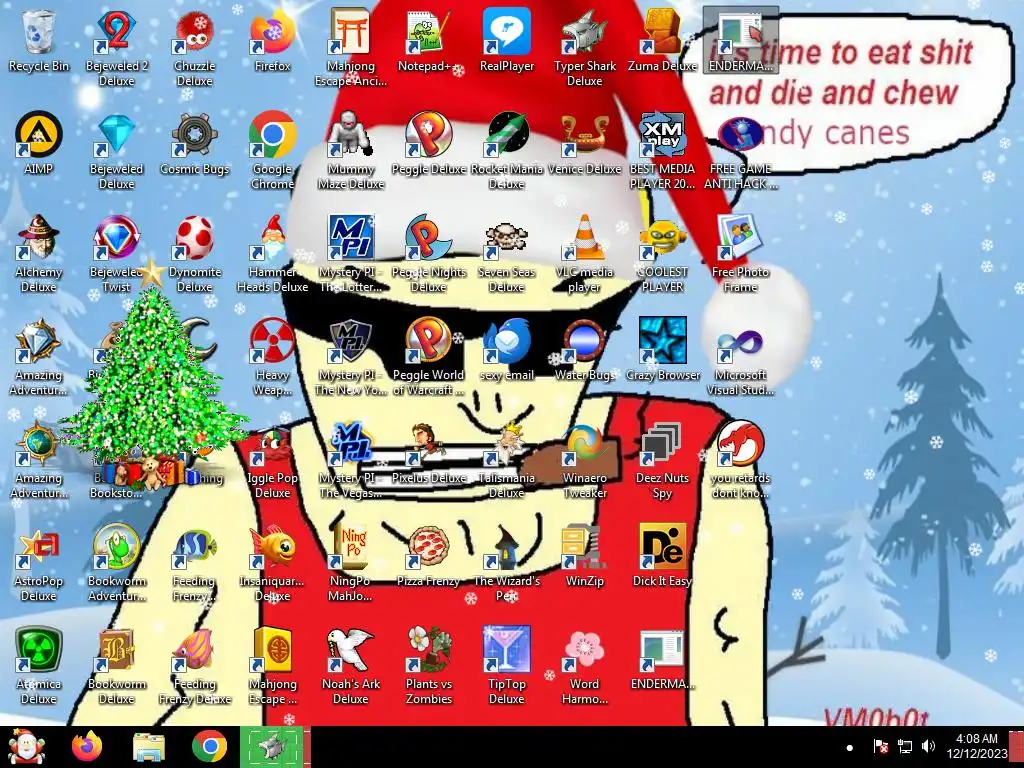The image size is (1024, 768).
Task: Open Plants vs Zombies shortcut
Action: (428, 666)
